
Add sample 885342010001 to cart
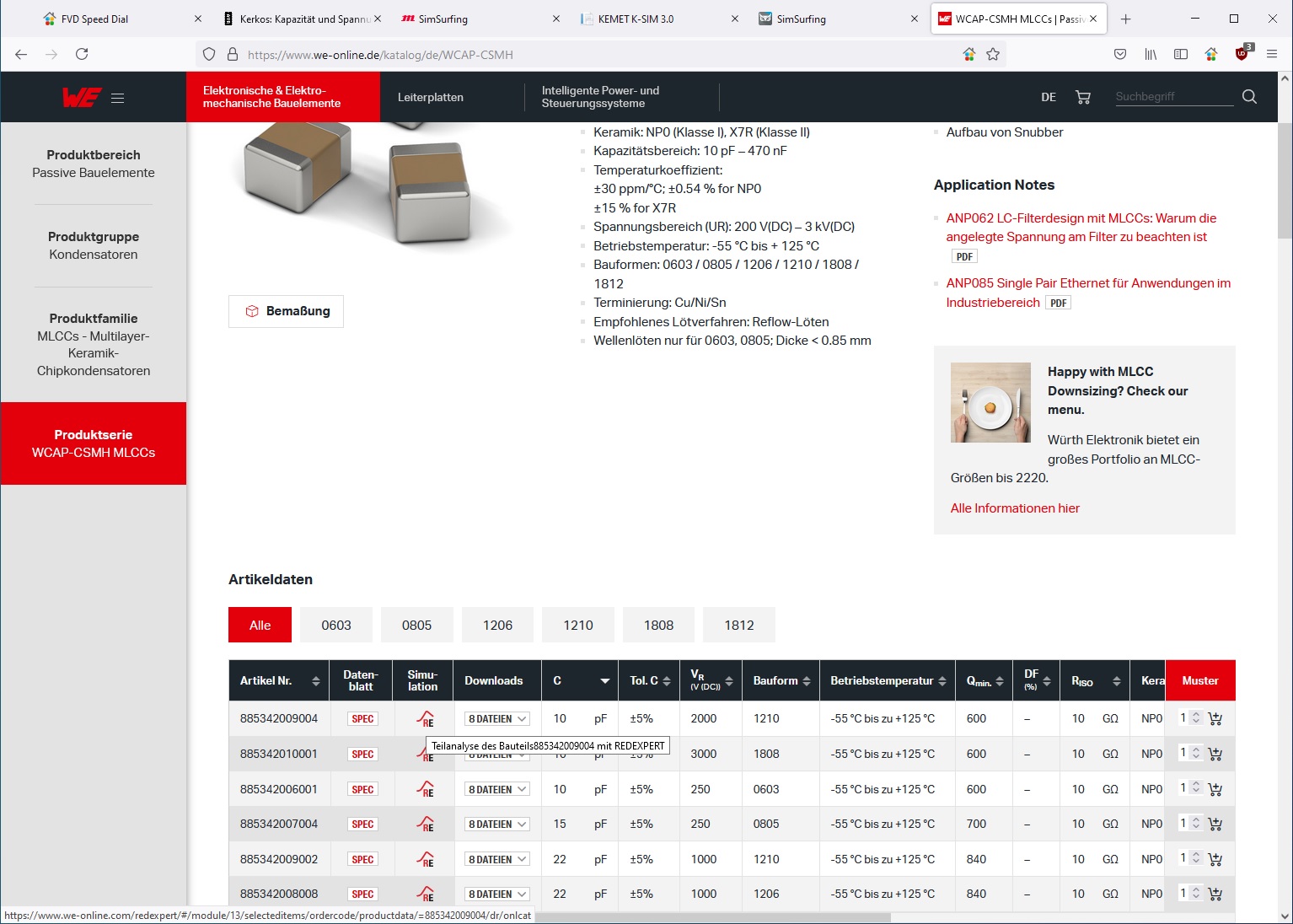1215,754
